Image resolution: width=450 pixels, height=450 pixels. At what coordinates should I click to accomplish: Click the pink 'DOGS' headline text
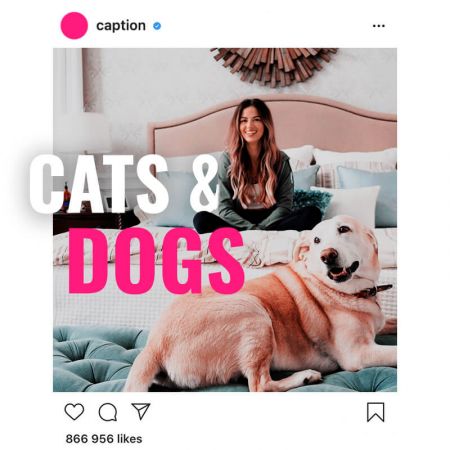tap(157, 261)
